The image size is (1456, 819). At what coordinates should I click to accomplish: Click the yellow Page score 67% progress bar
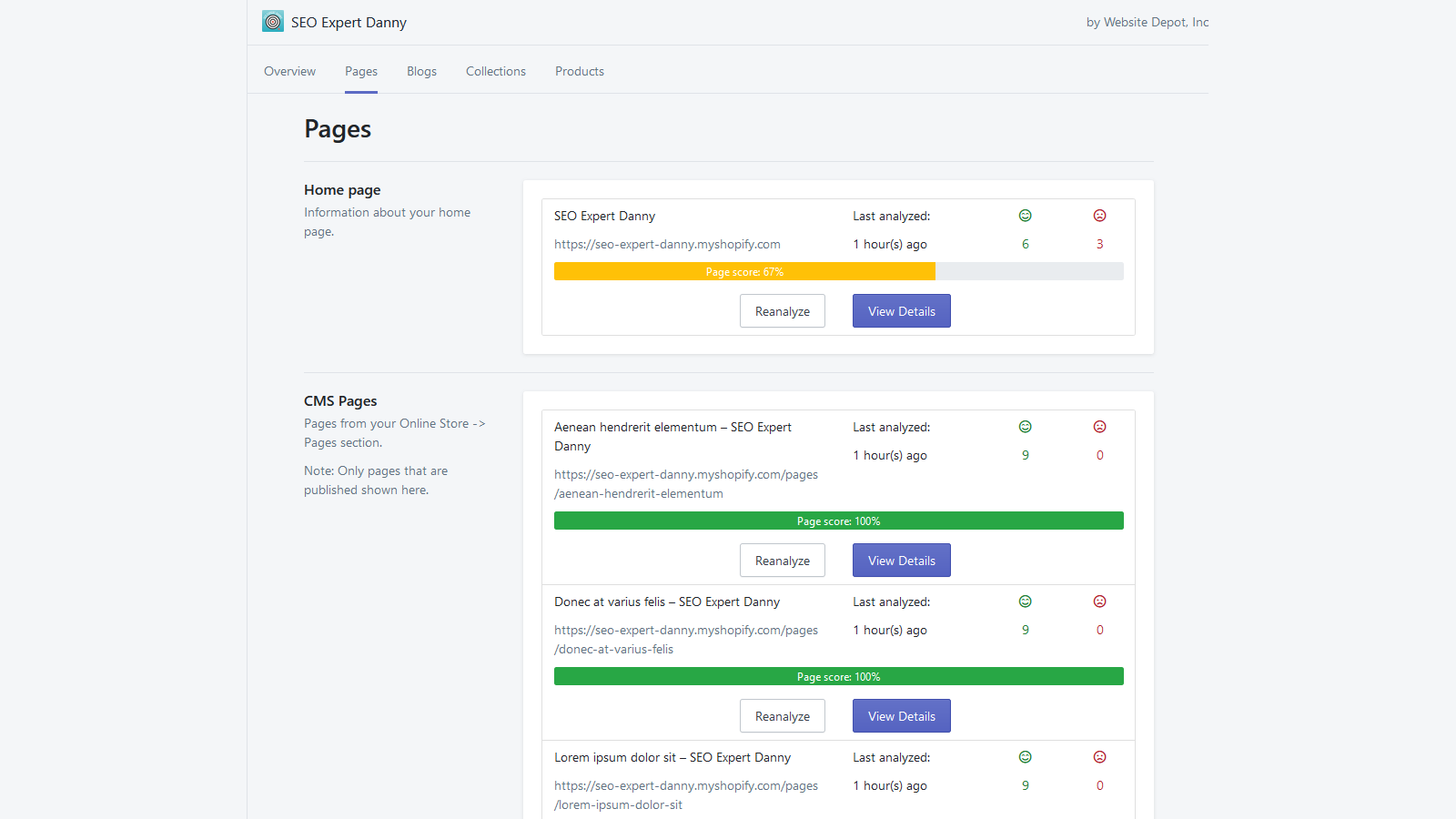[744, 271]
